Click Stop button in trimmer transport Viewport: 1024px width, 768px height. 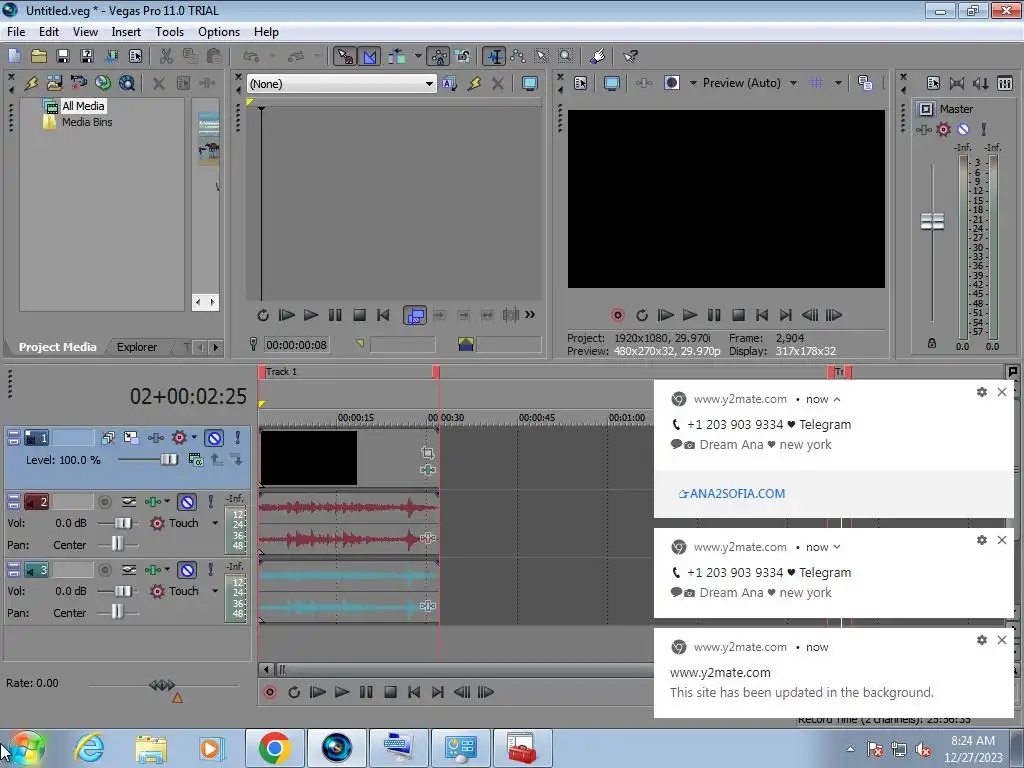(359, 315)
